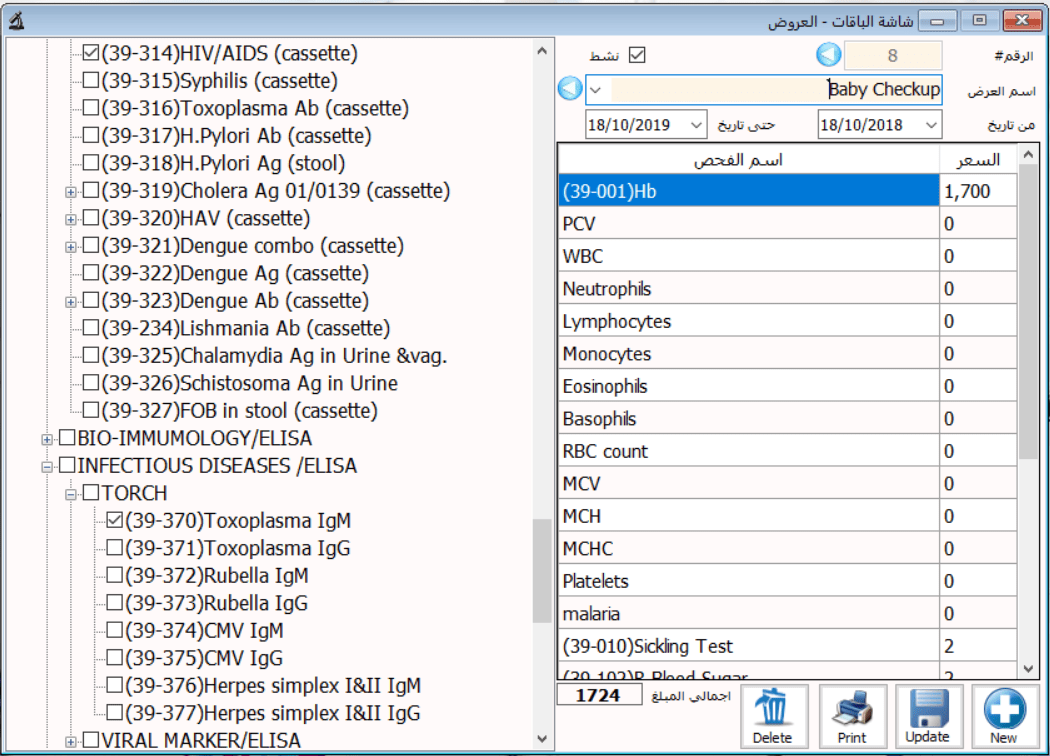Viewport: 1050px width, 756px height.
Task: Toggle the active checkbox next to نشط
Action: pos(636,55)
